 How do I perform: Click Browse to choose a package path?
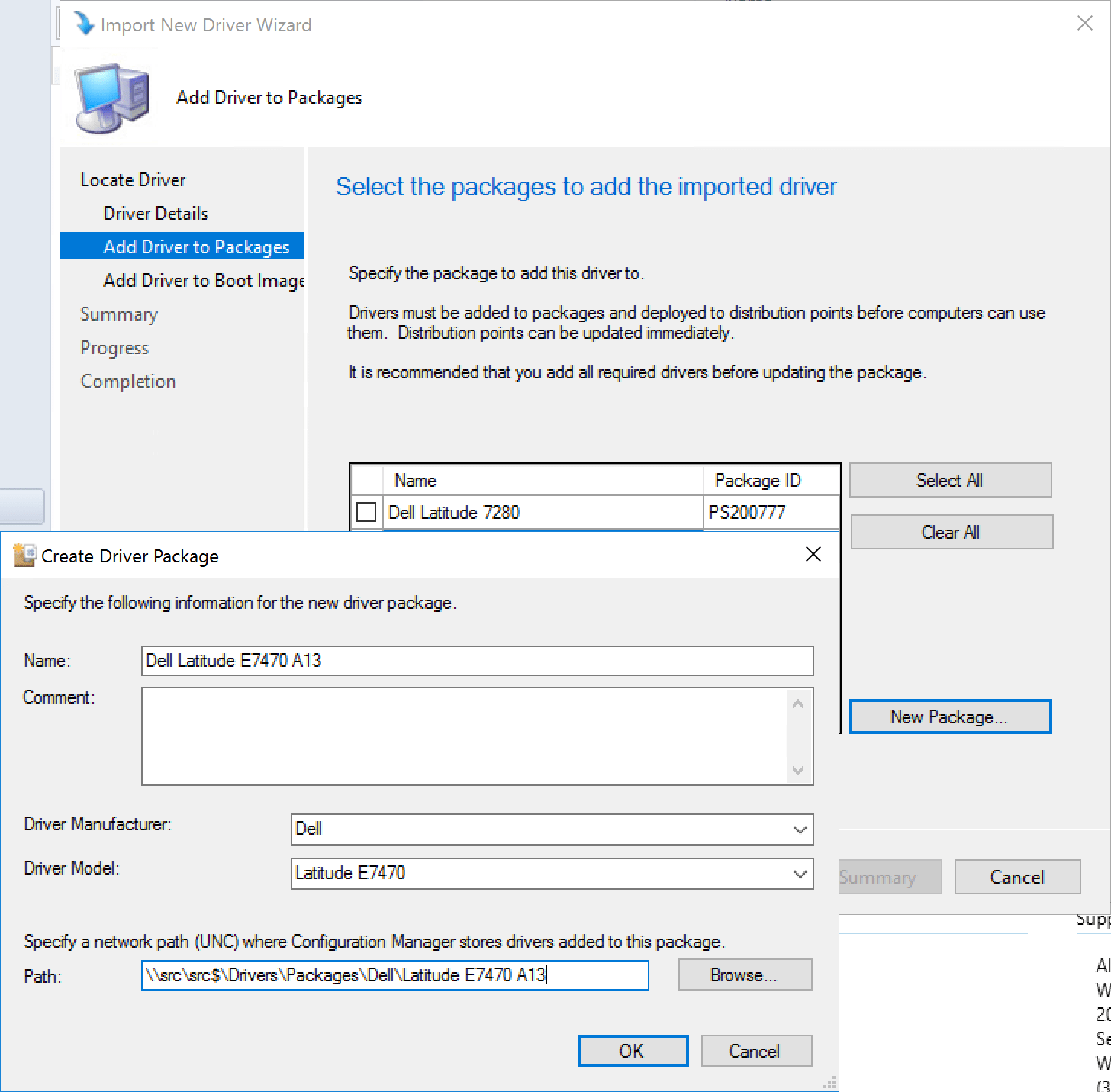[x=744, y=974]
